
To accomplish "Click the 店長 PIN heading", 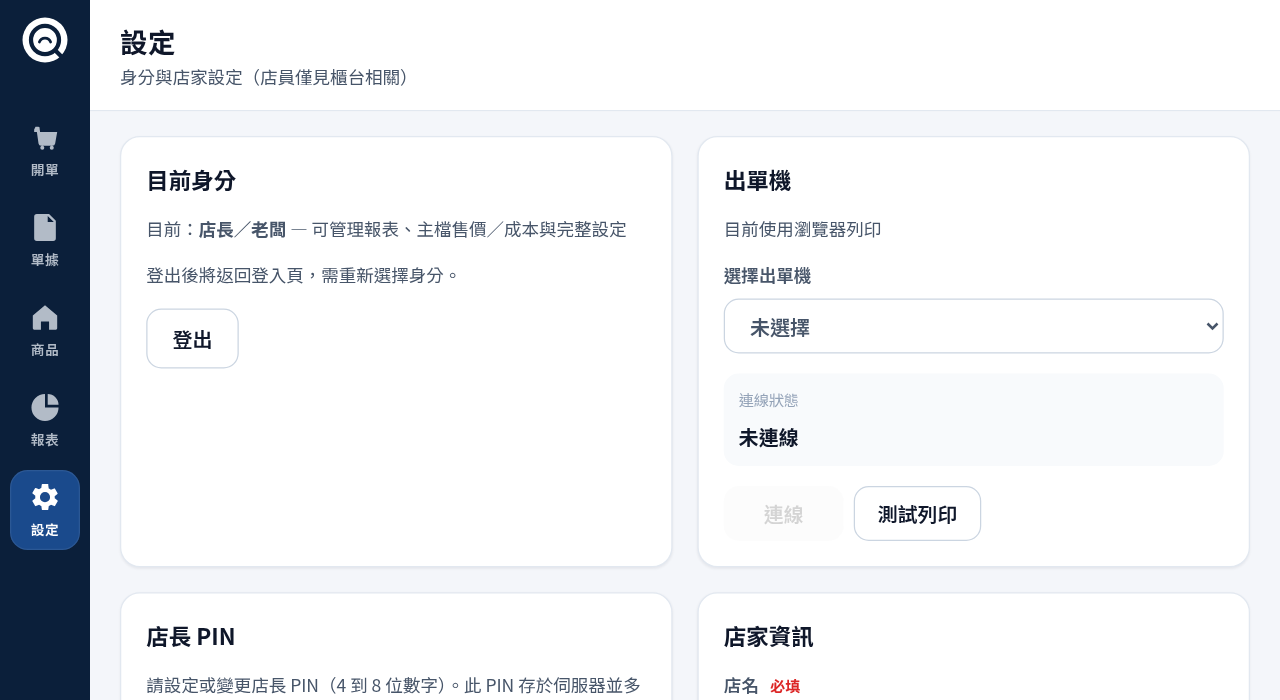I will (x=191, y=637).
